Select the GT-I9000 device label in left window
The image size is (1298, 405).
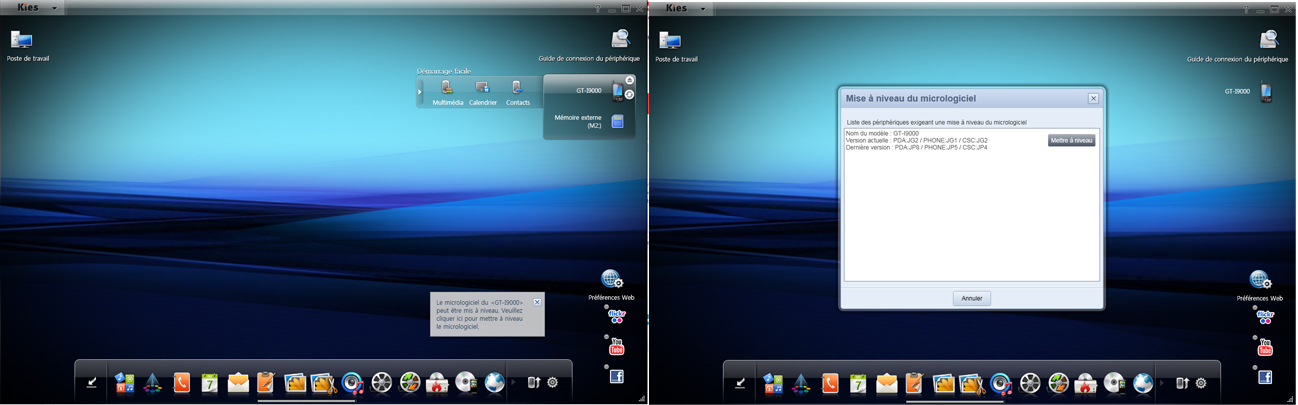pyautogui.click(x=589, y=91)
